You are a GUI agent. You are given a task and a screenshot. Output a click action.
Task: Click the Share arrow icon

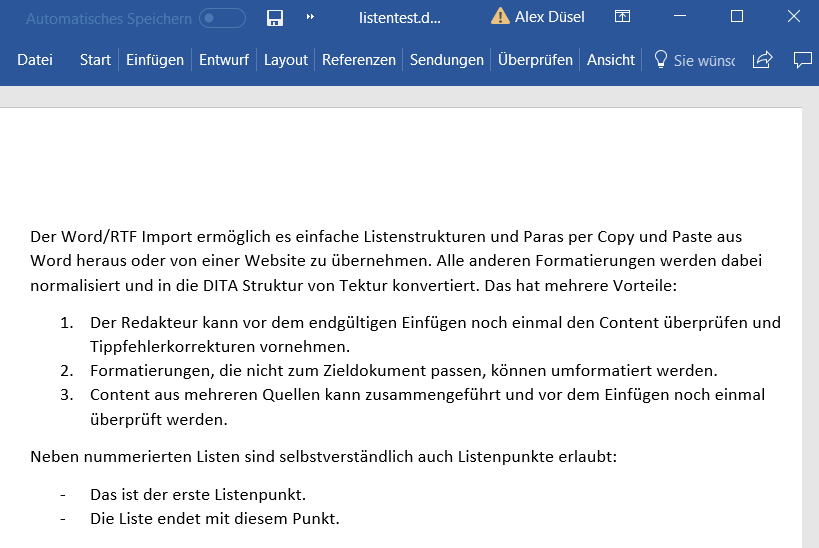click(x=762, y=60)
